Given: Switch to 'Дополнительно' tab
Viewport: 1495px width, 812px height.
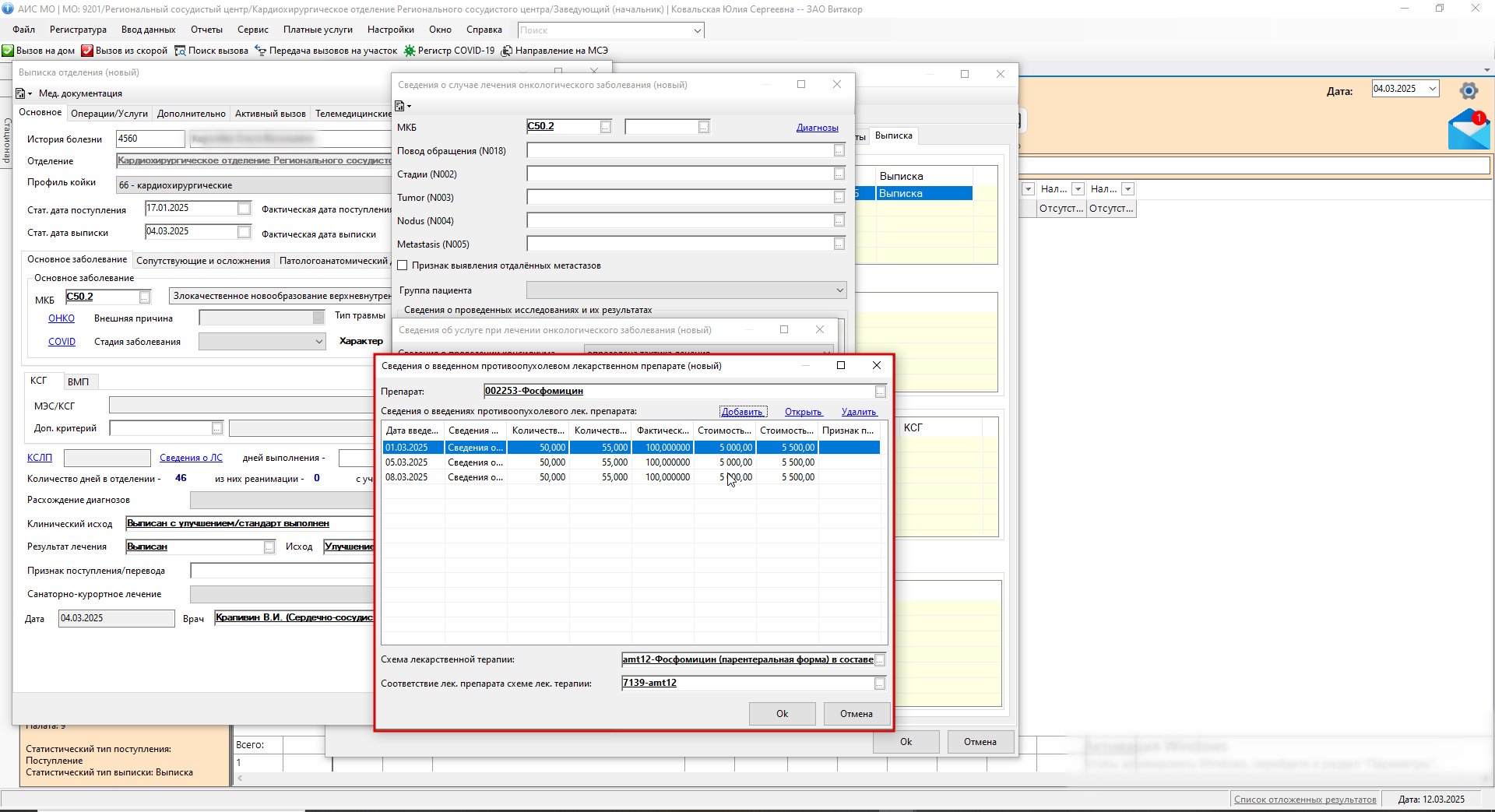Looking at the screenshot, I should click(x=192, y=114).
